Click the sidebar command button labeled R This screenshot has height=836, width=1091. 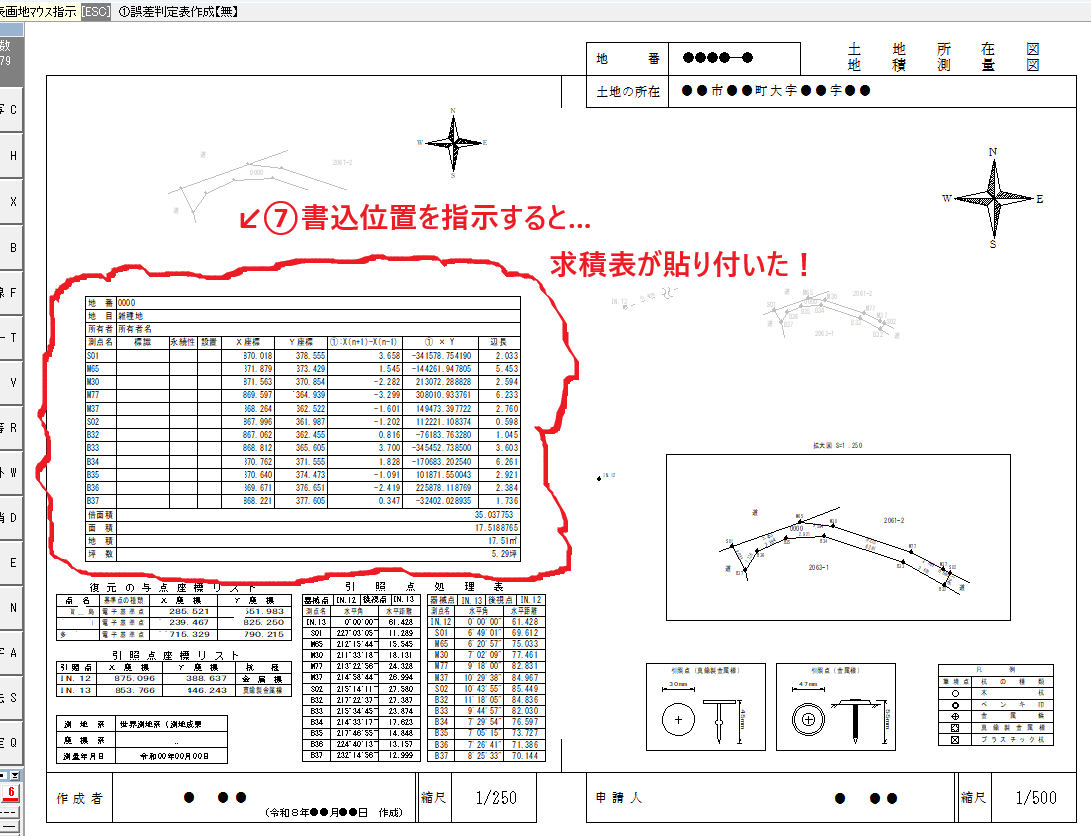[11, 428]
